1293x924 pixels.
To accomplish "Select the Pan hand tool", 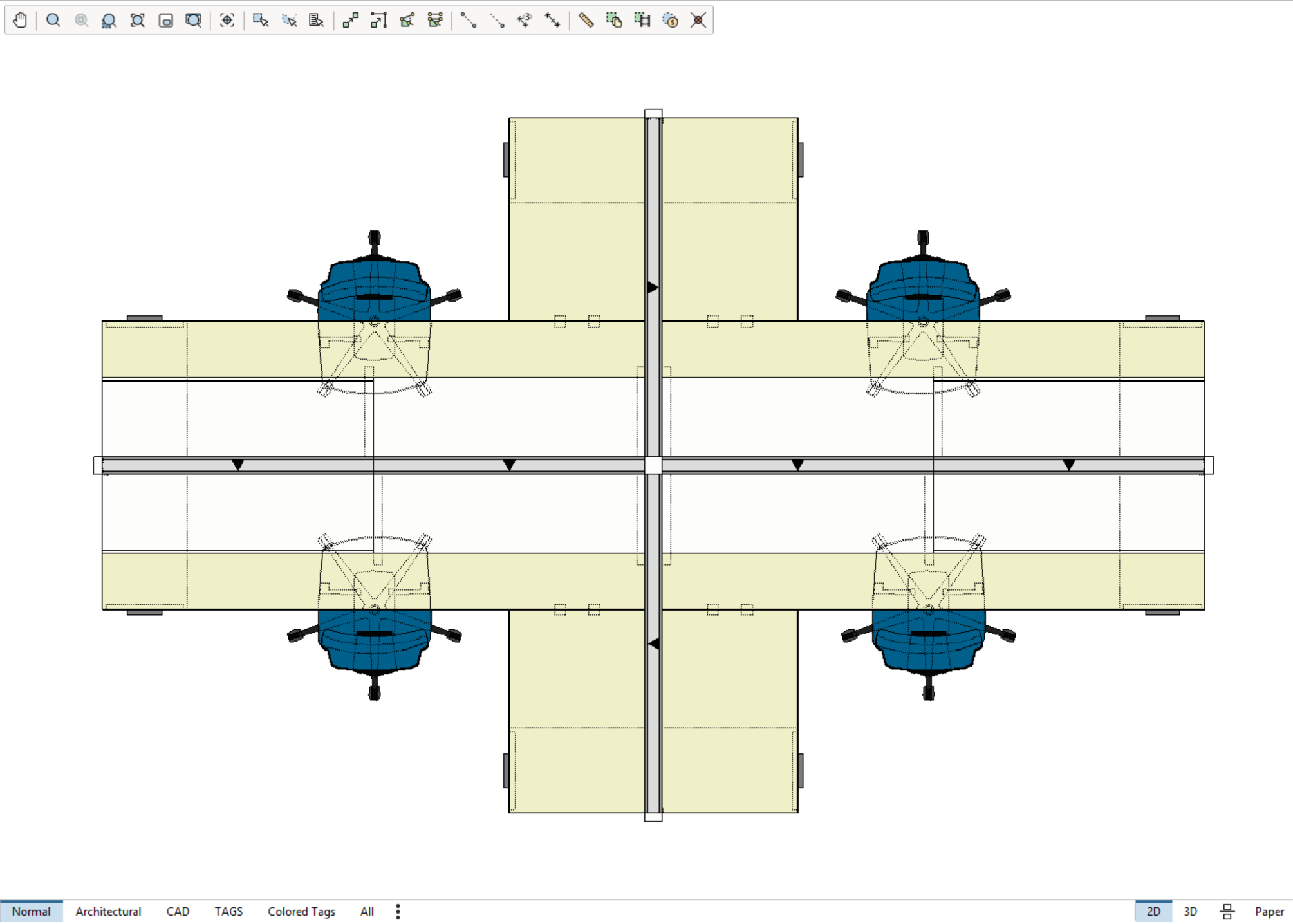I will click(x=20, y=21).
